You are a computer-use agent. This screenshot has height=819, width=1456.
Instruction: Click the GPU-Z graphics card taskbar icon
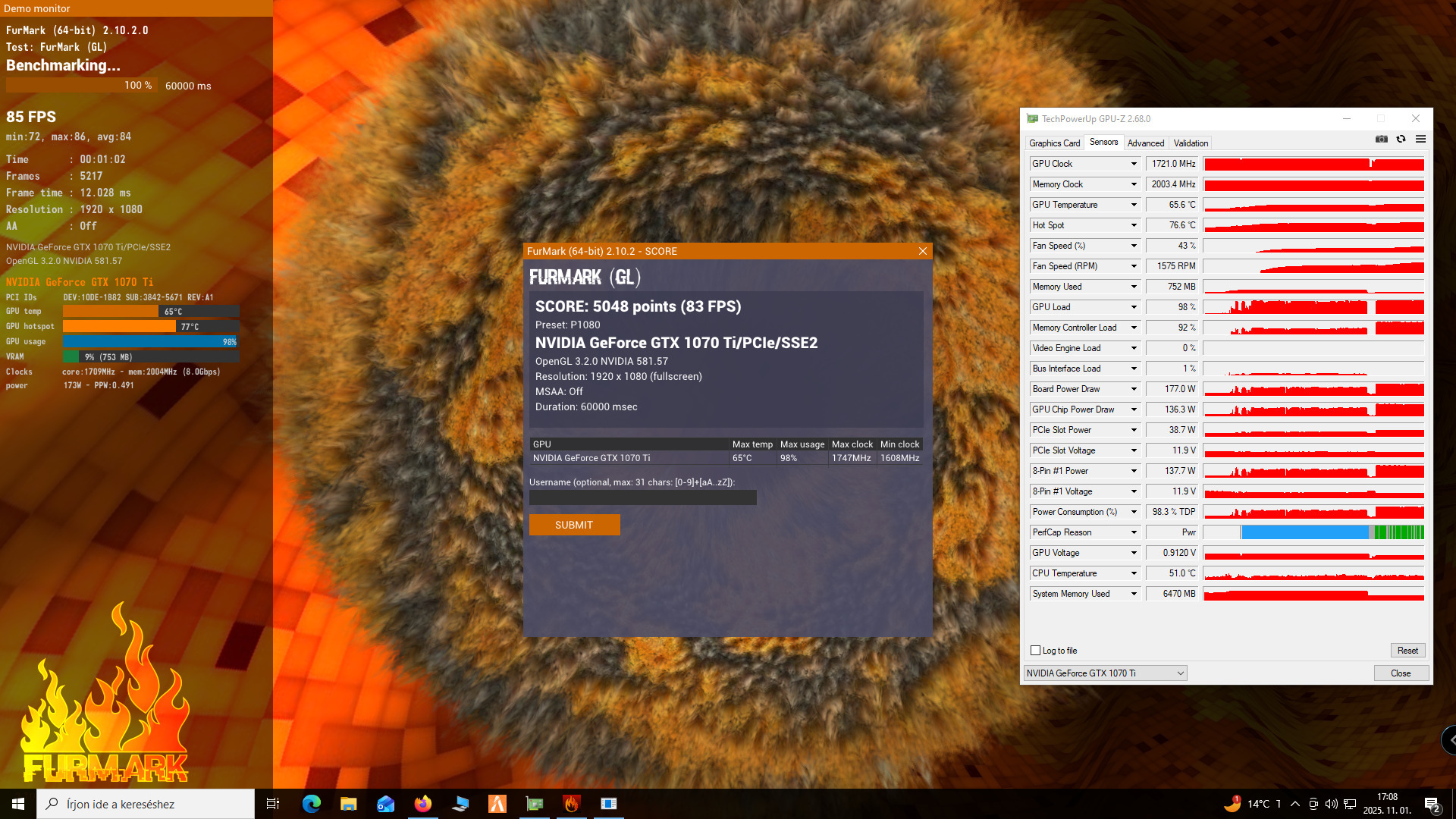pos(535,804)
